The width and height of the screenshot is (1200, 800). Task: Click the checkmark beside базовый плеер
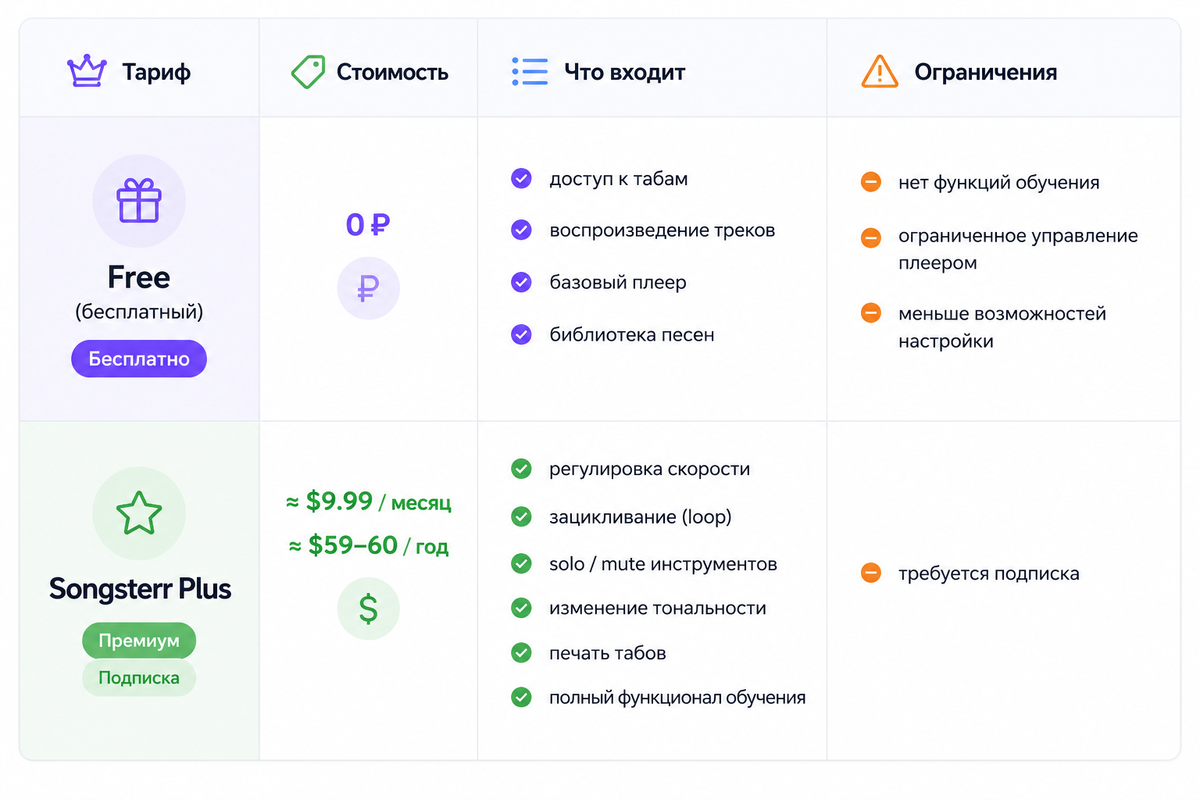(521, 282)
